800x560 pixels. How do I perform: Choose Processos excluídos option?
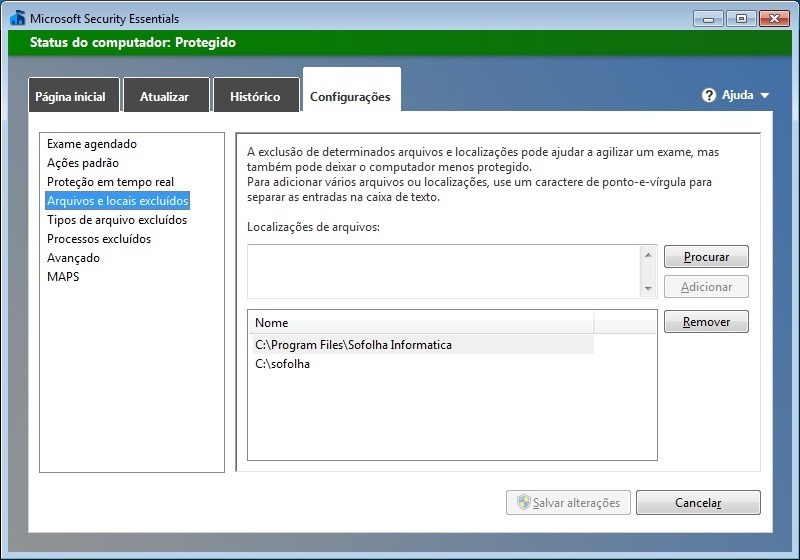pos(99,238)
